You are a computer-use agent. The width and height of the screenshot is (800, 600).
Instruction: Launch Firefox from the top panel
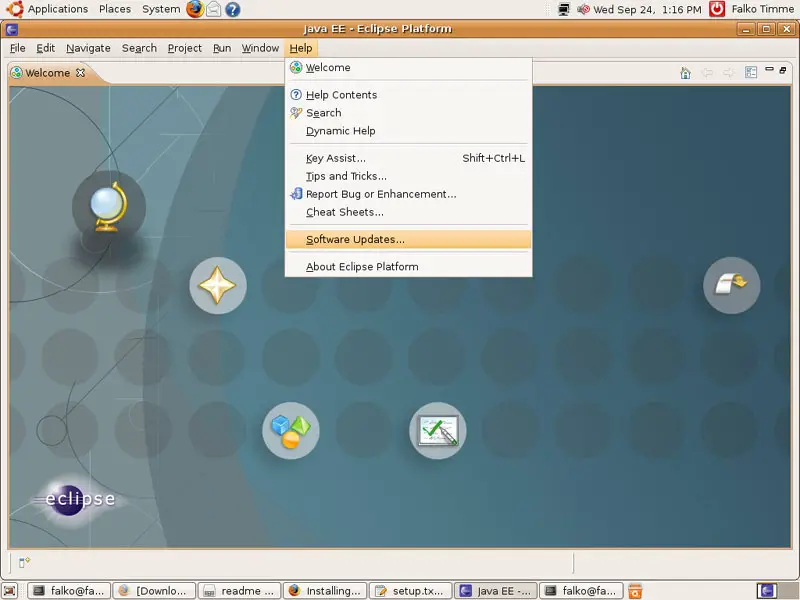(x=194, y=9)
